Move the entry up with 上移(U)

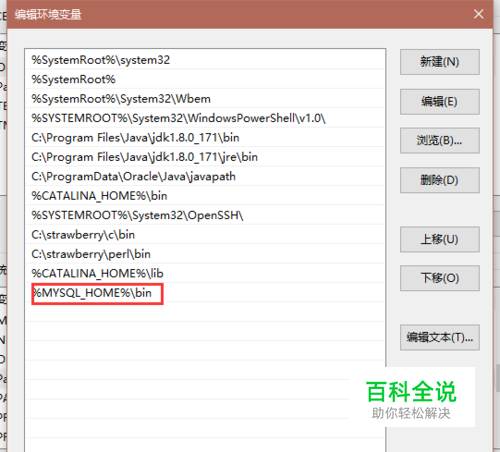[440, 239]
